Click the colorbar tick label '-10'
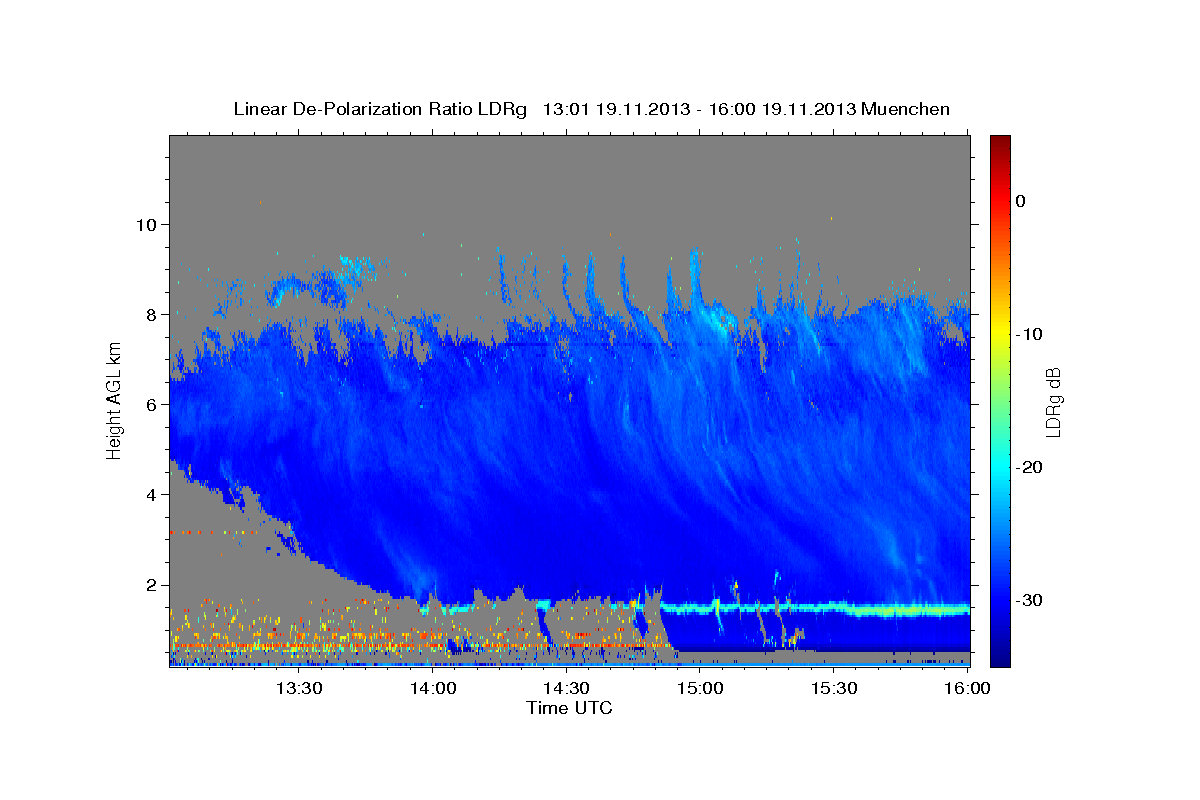This screenshot has height=800, width=1200. 1027,334
